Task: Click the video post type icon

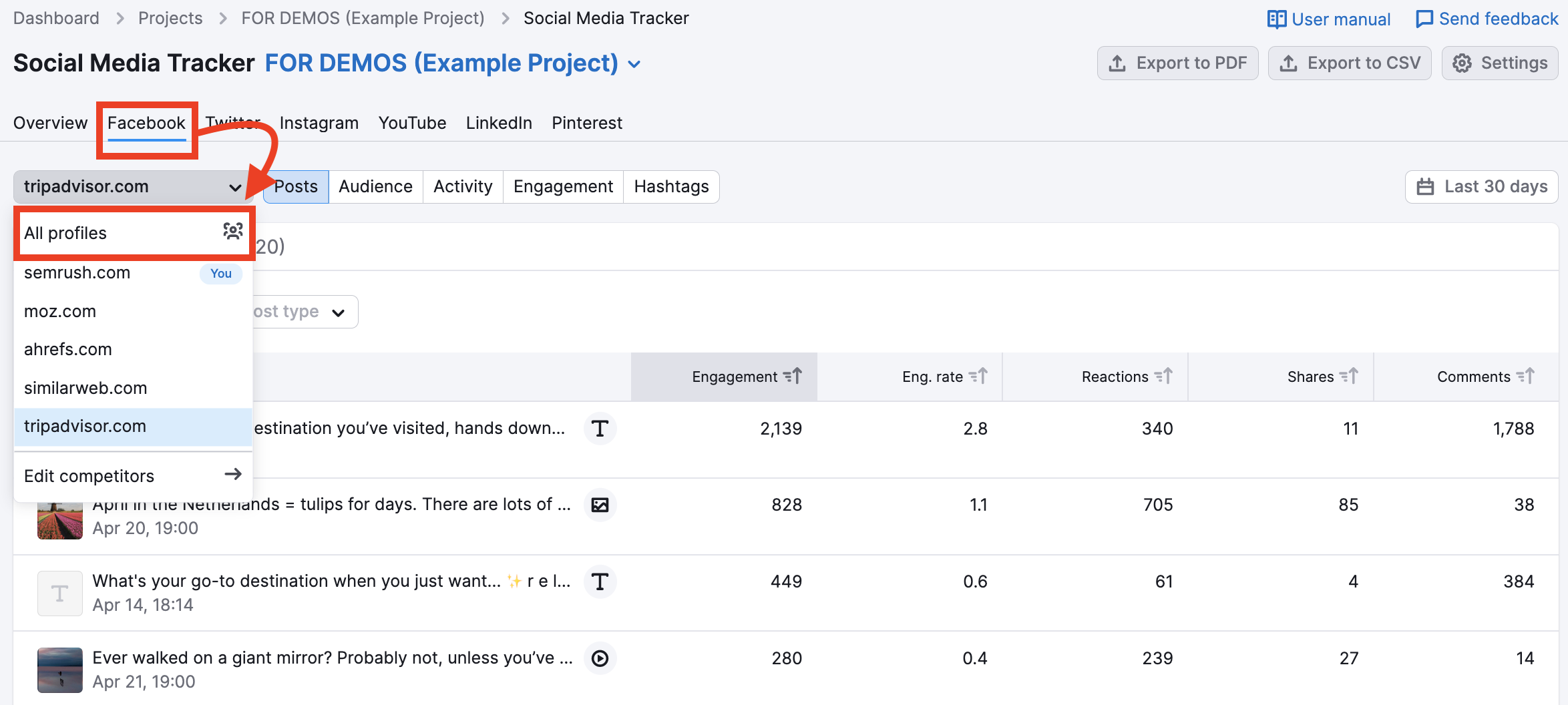Action: pos(600,658)
